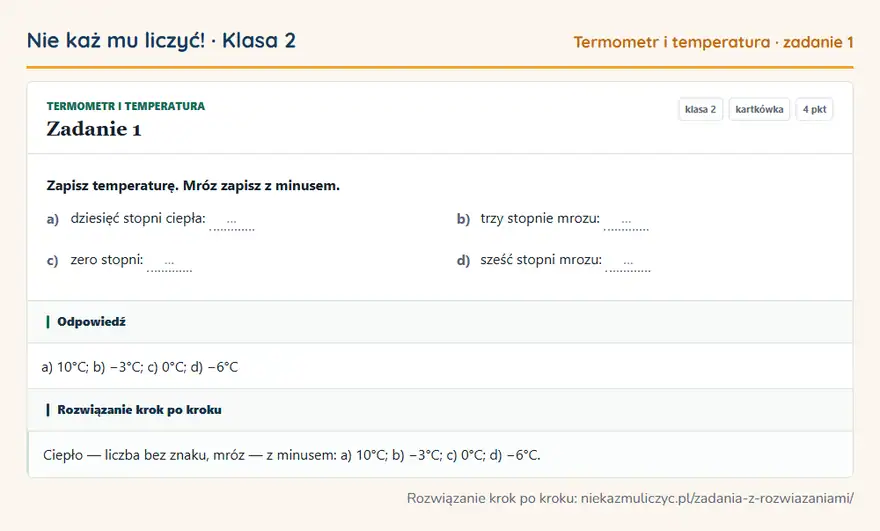Click the answer blank for 'trzy stopnie mrozu'
This screenshot has height=531, width=880.
(x=626, y=220)
